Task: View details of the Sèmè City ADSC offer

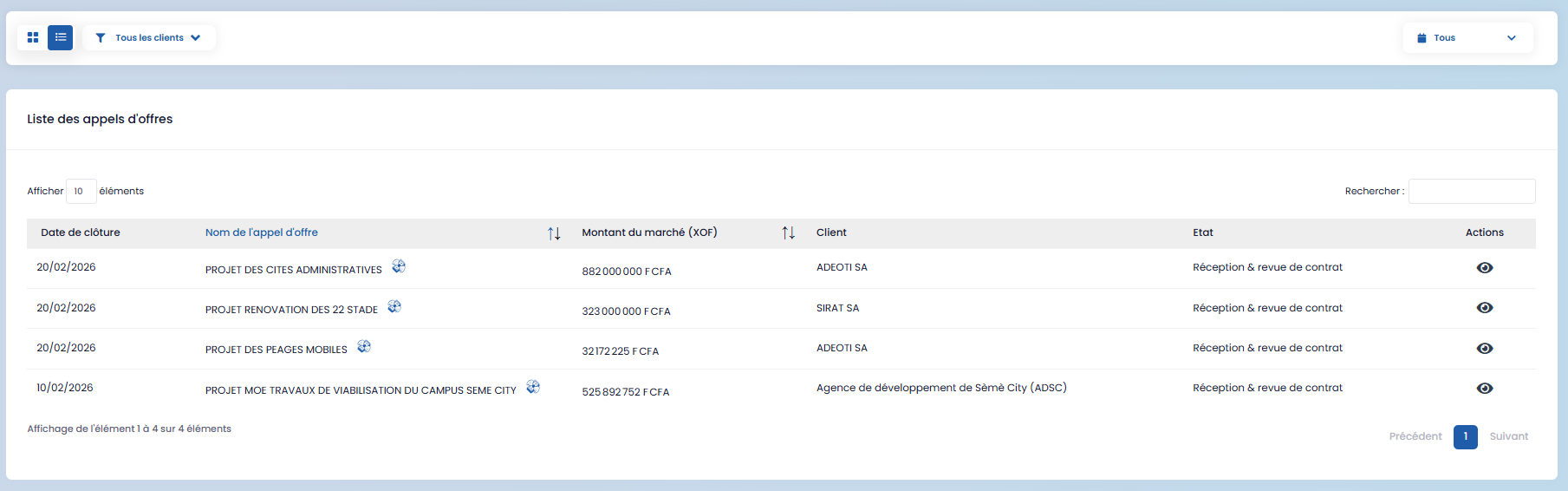Action: point(1484,389)
